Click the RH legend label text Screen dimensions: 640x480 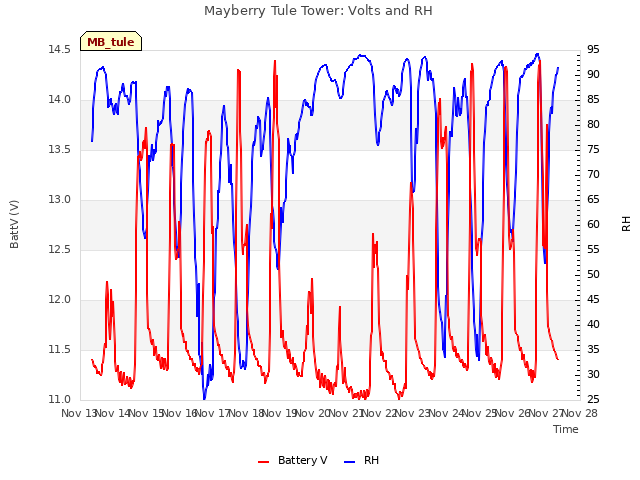371,460
